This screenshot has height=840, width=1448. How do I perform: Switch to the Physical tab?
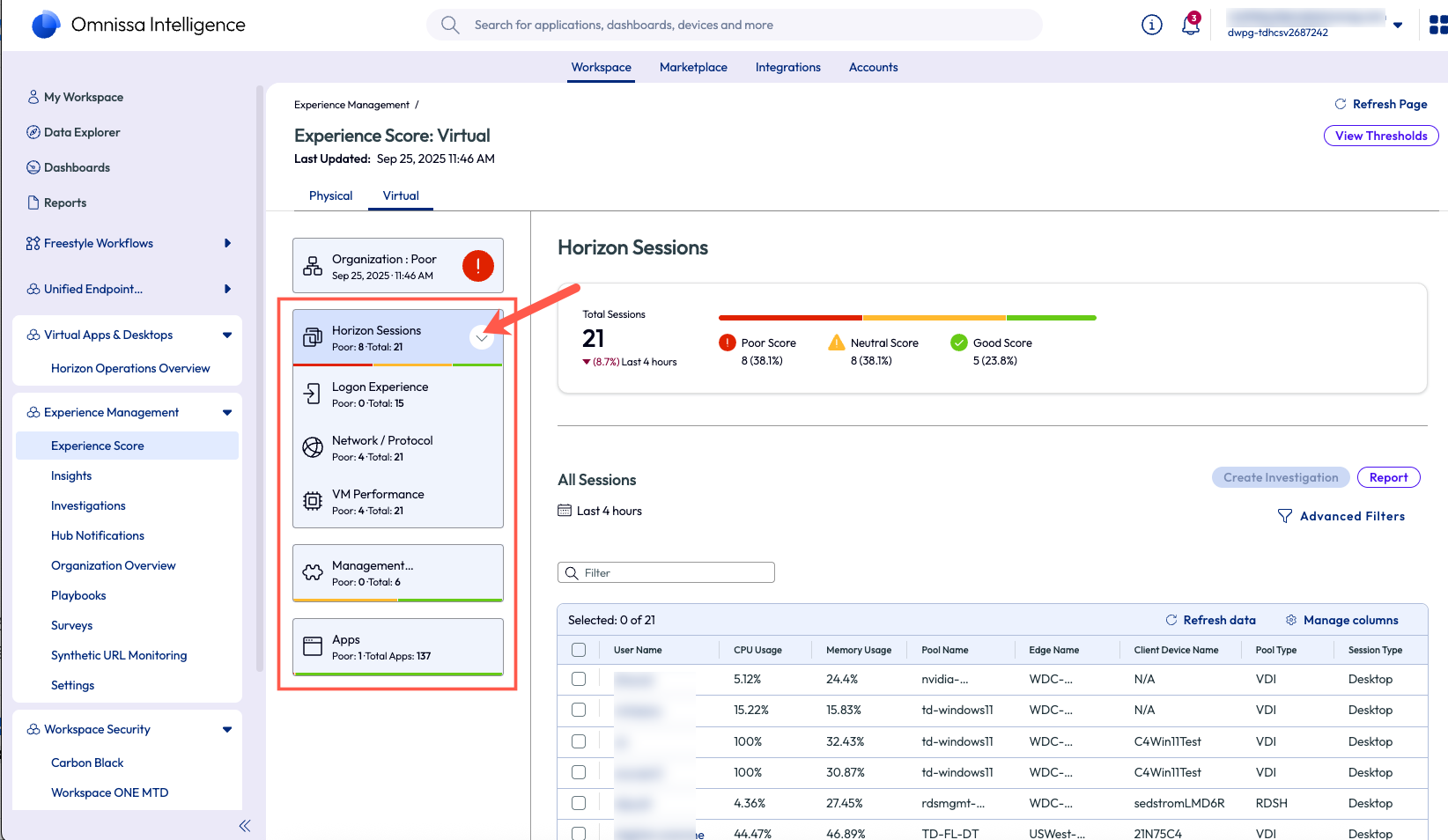pos(330,195)
